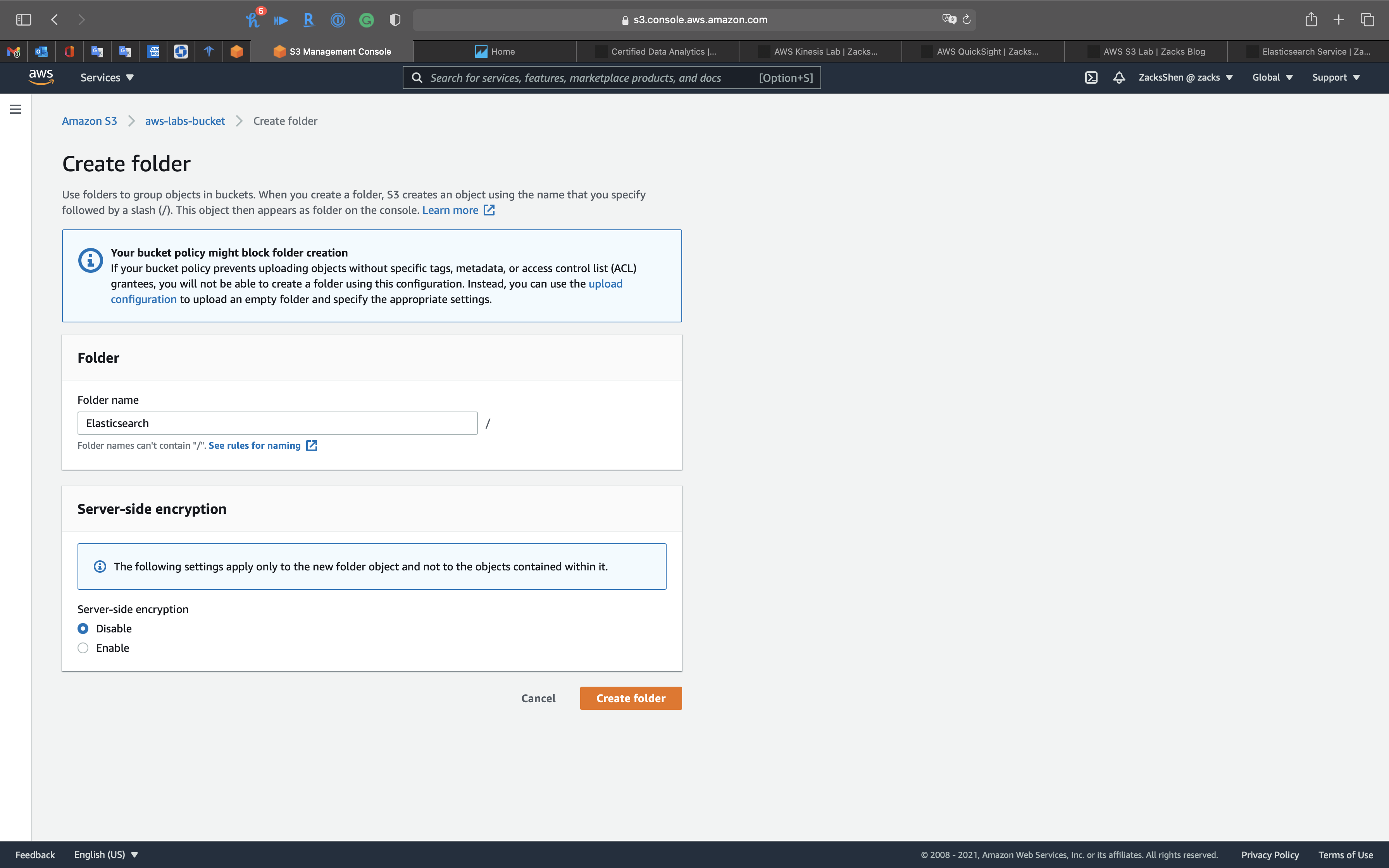
Task: Open the ZacksShen @ zacks account dropdown
Action: pyautogui.click(x=1185, y=77)
